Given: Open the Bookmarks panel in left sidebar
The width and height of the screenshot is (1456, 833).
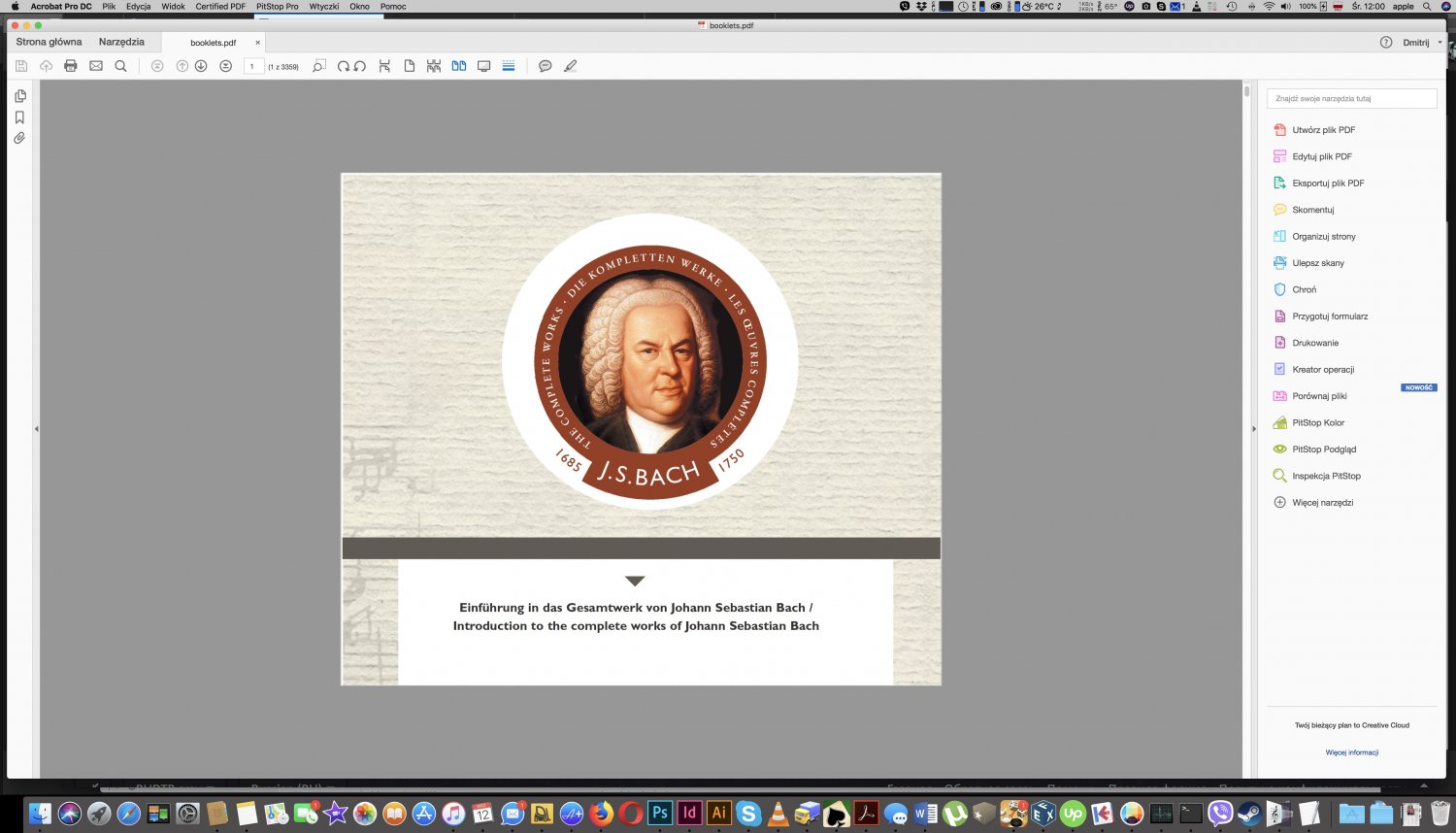Looking at the screenshot, I should coord(19,117).
